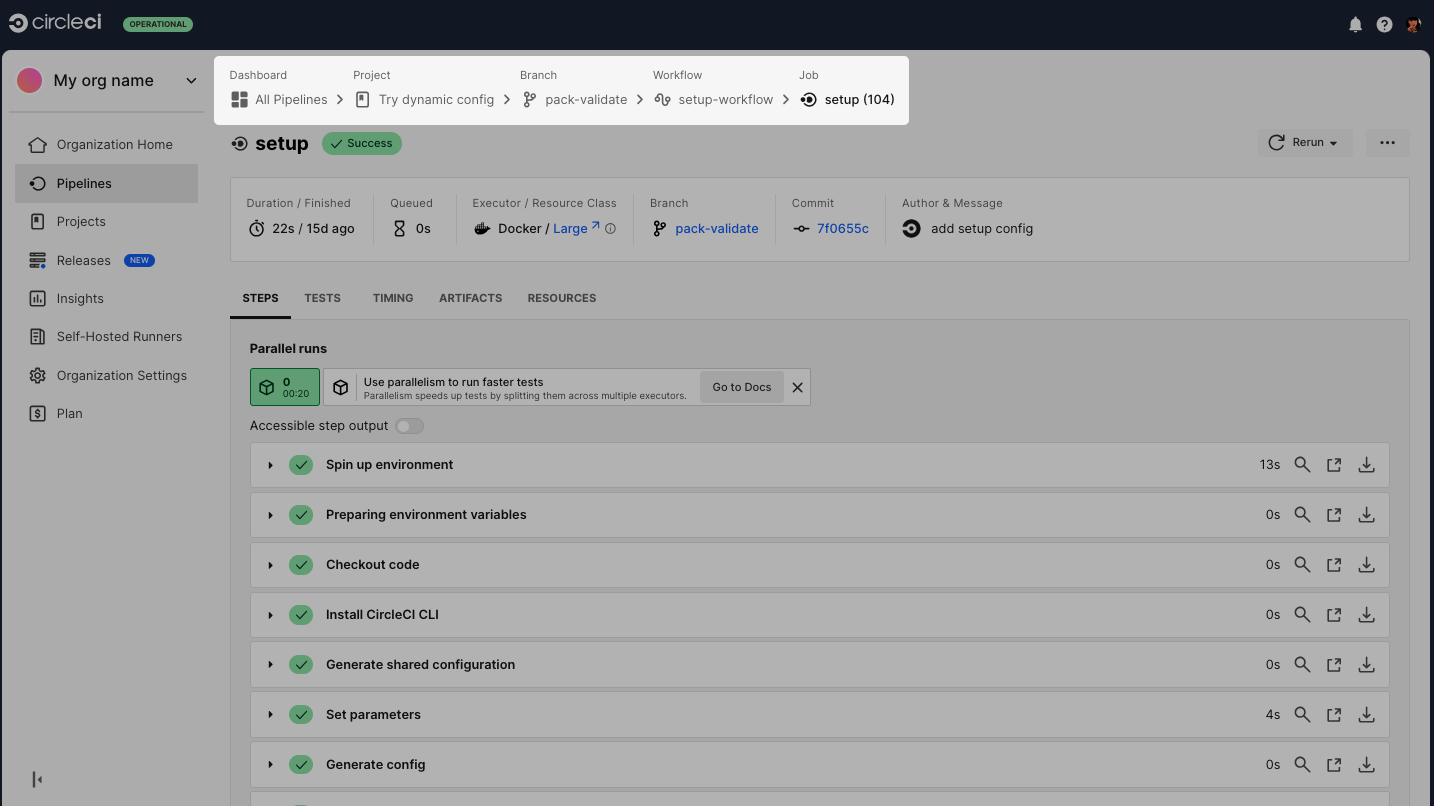
Task: Open pack-validate branch link in job details
Action: (716, 228)
